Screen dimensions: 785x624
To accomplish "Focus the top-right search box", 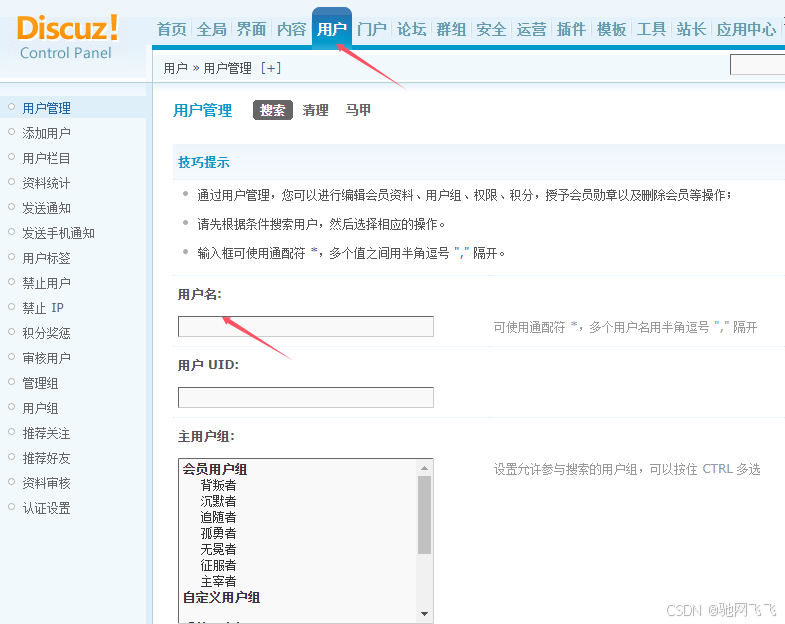I will tap(757, 65).
